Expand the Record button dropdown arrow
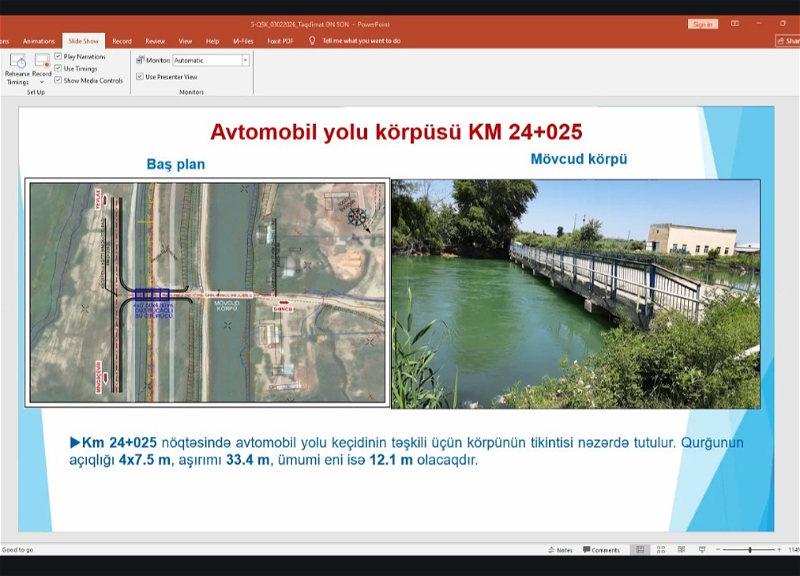Screen dimensions: 800x576 pyautogui.click(x=42, y=82)
